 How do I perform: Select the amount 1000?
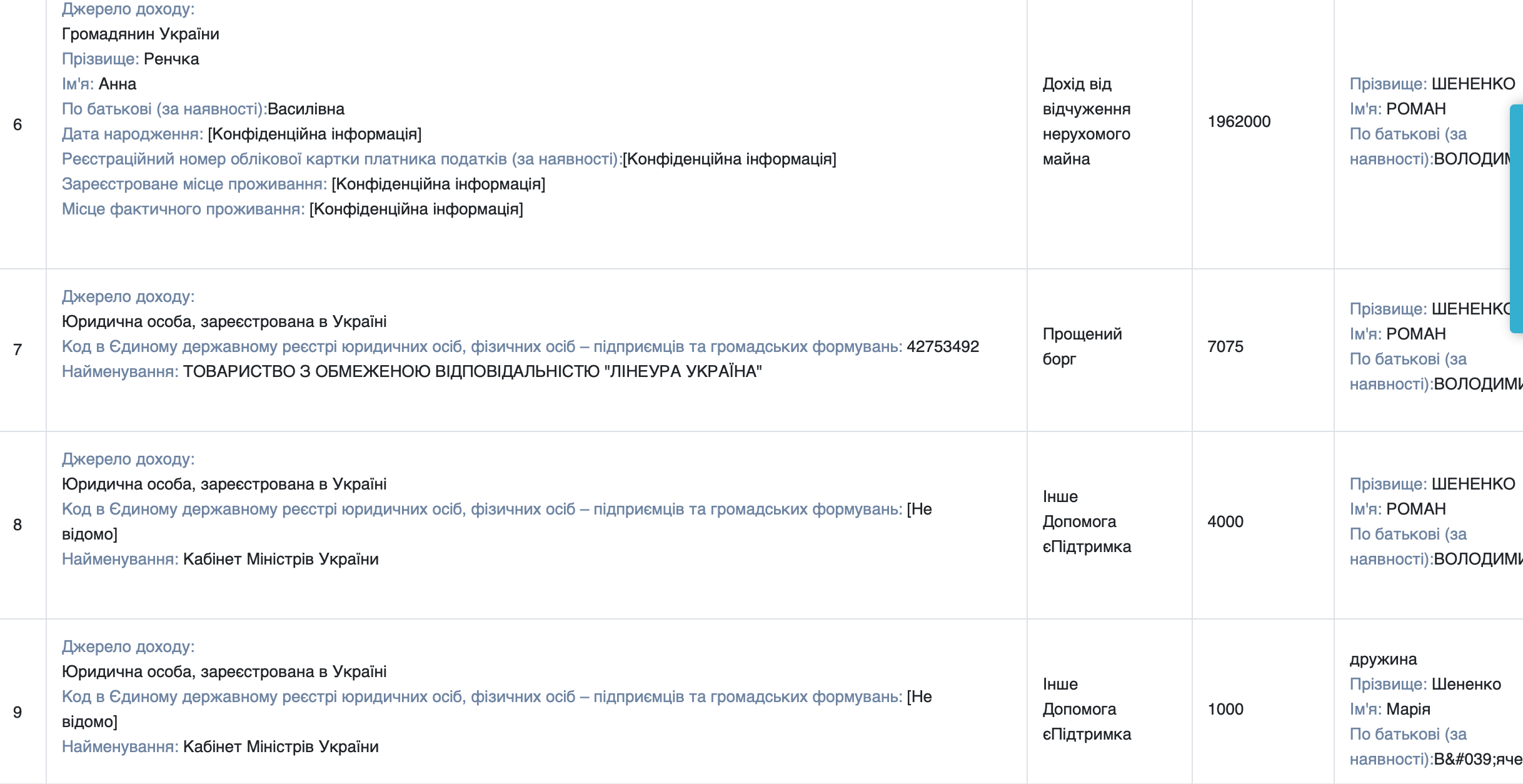pos(1225,709)
